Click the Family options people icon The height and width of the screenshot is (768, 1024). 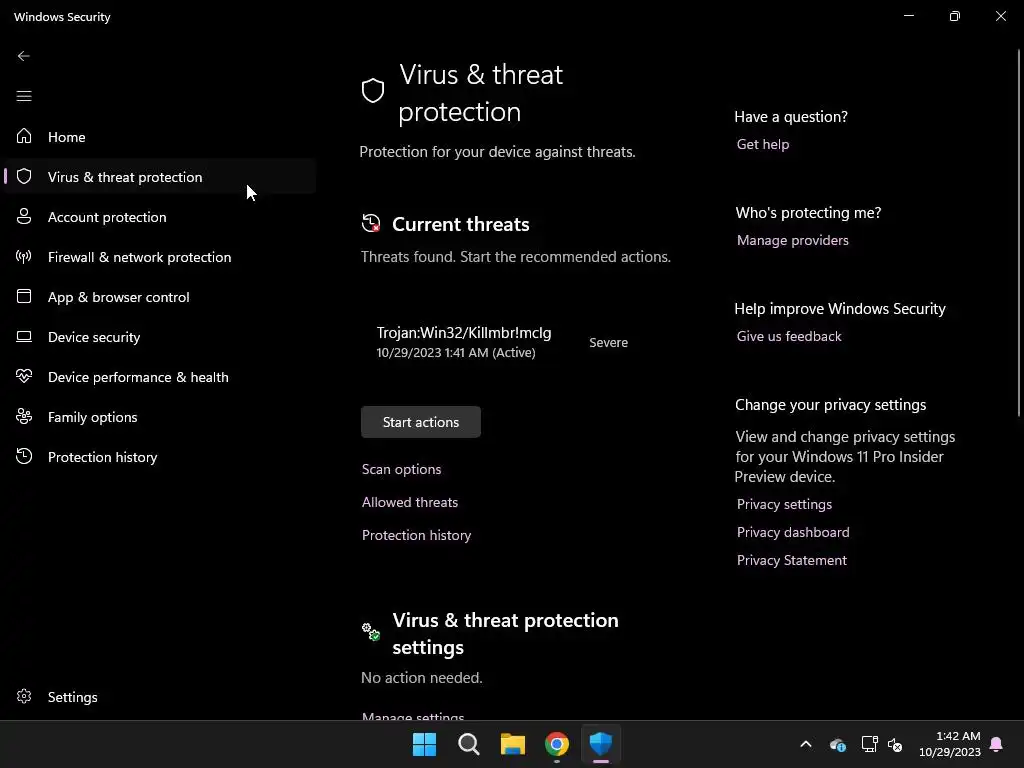click(x=24, y=417)
